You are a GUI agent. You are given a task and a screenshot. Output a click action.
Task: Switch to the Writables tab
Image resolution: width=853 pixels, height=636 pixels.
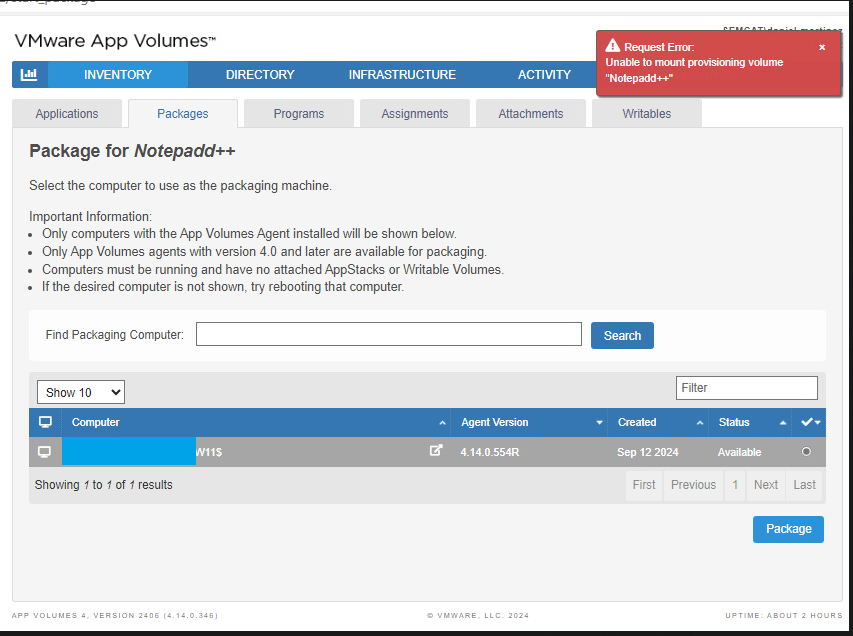coord(646,114)
